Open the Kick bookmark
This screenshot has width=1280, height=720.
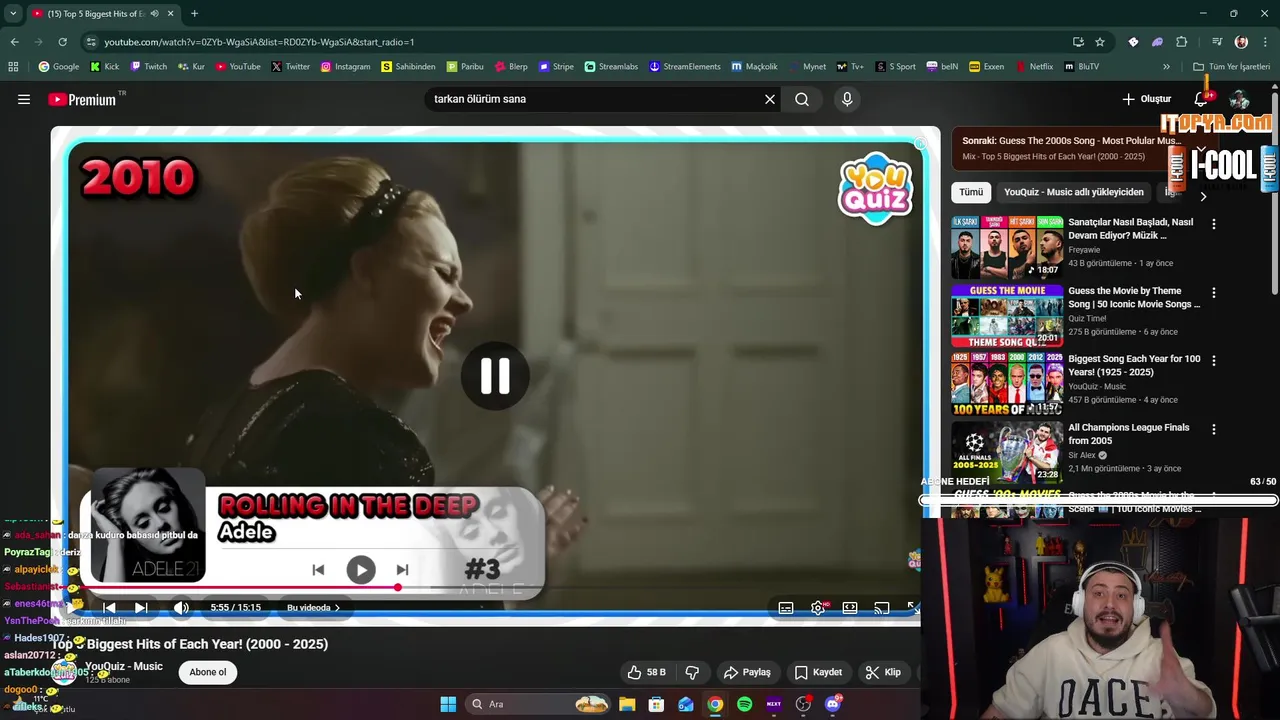click(x=104, y=67)
